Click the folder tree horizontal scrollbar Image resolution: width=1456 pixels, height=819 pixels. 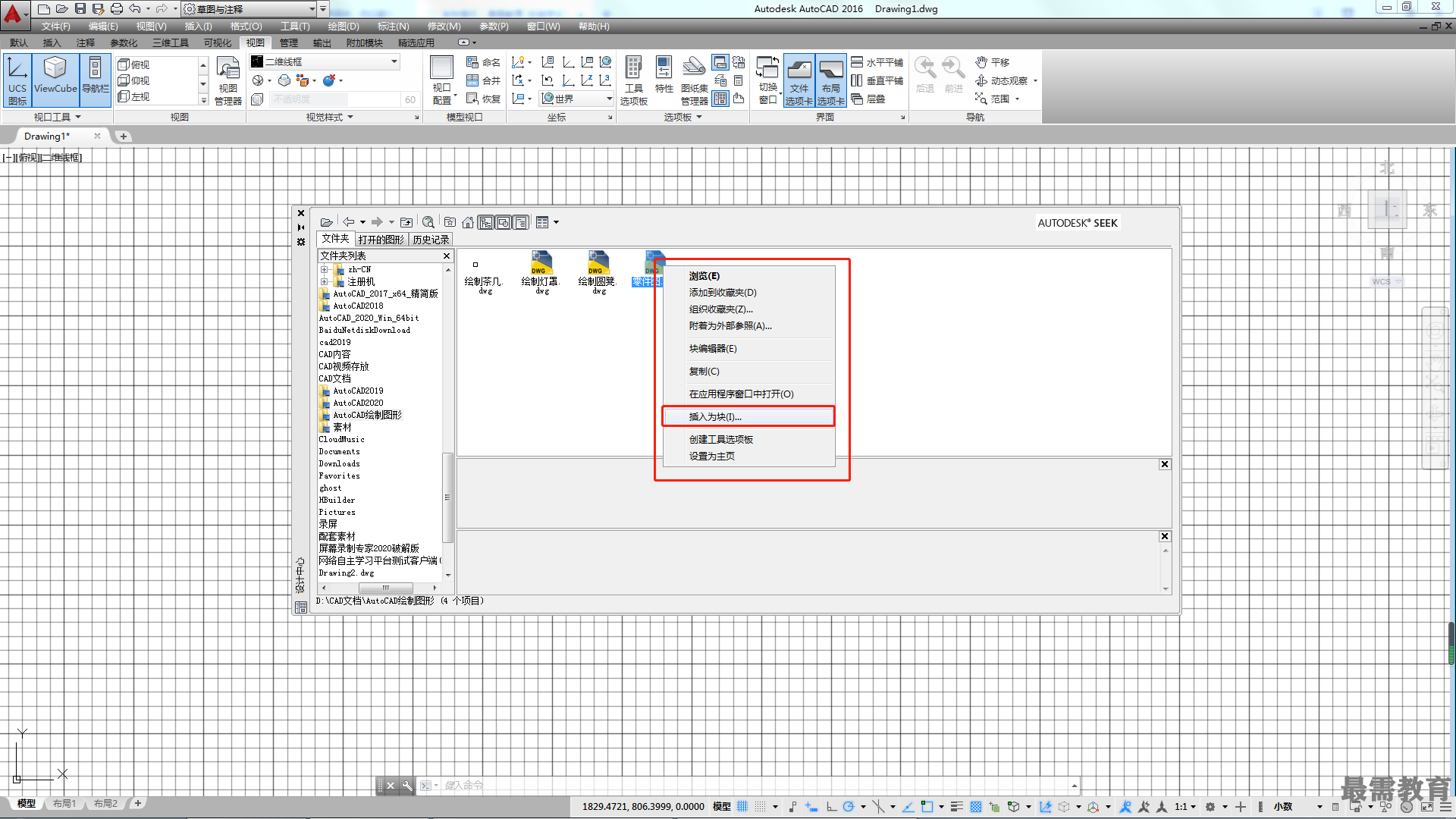point(380,588)
